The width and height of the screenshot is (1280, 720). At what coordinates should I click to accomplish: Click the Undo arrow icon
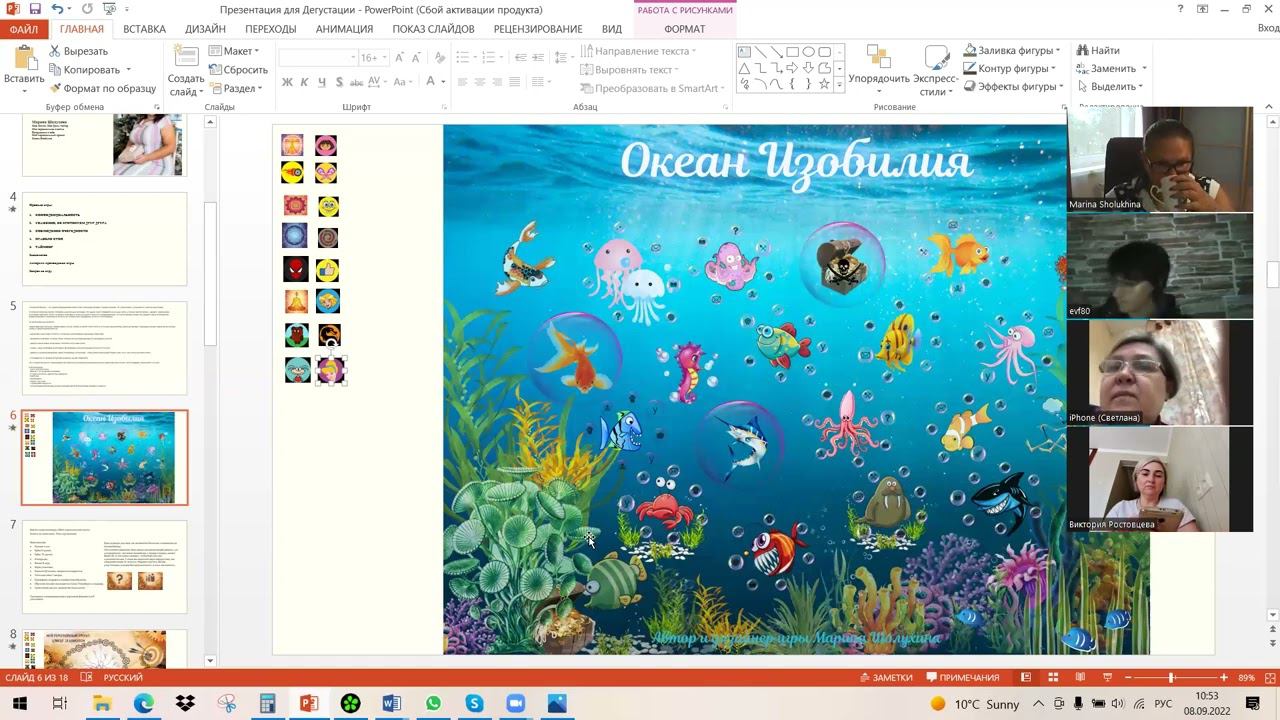pos(57,9)
